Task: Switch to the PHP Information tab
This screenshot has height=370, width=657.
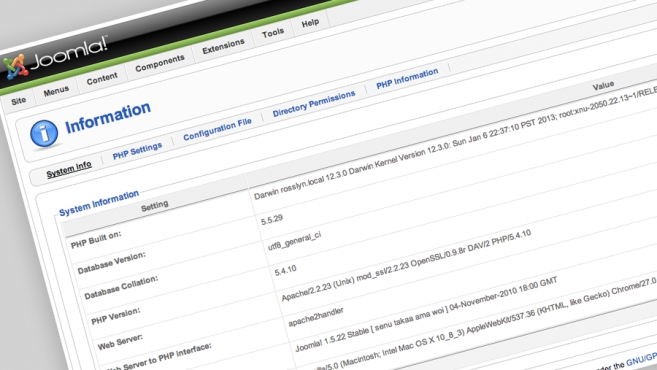Action: [407, 78]
